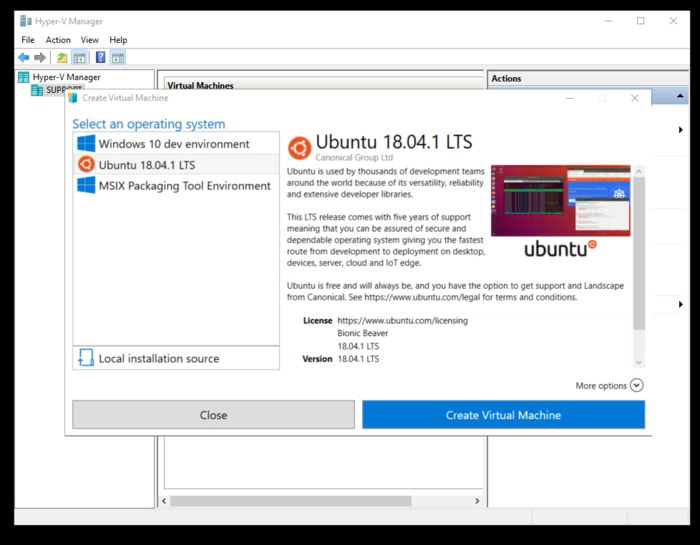The width and height of the screenshot is (700, 545).
Task: Expand the first submenu arrow in Actions pane
Action: tap(680, 130)
